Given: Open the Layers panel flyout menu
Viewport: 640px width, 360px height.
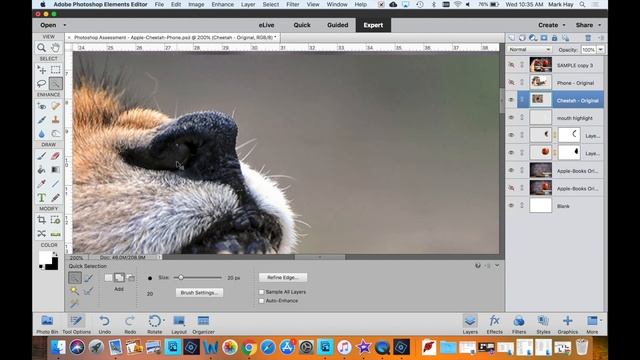Looking at the screenshot, I should click(x=601, y=38).
